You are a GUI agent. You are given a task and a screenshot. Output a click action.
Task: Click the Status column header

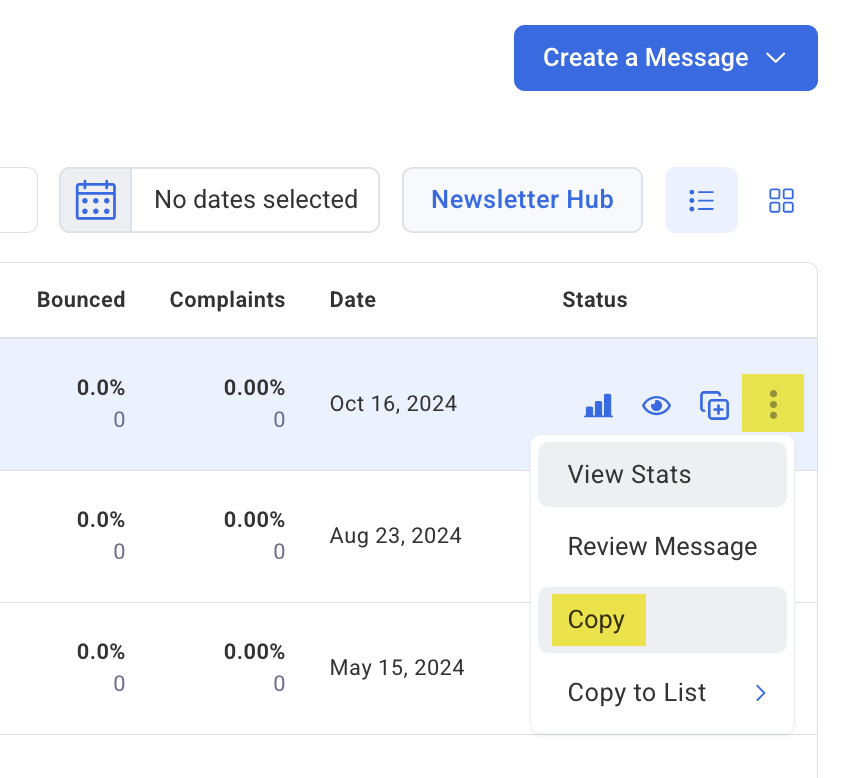594,300
